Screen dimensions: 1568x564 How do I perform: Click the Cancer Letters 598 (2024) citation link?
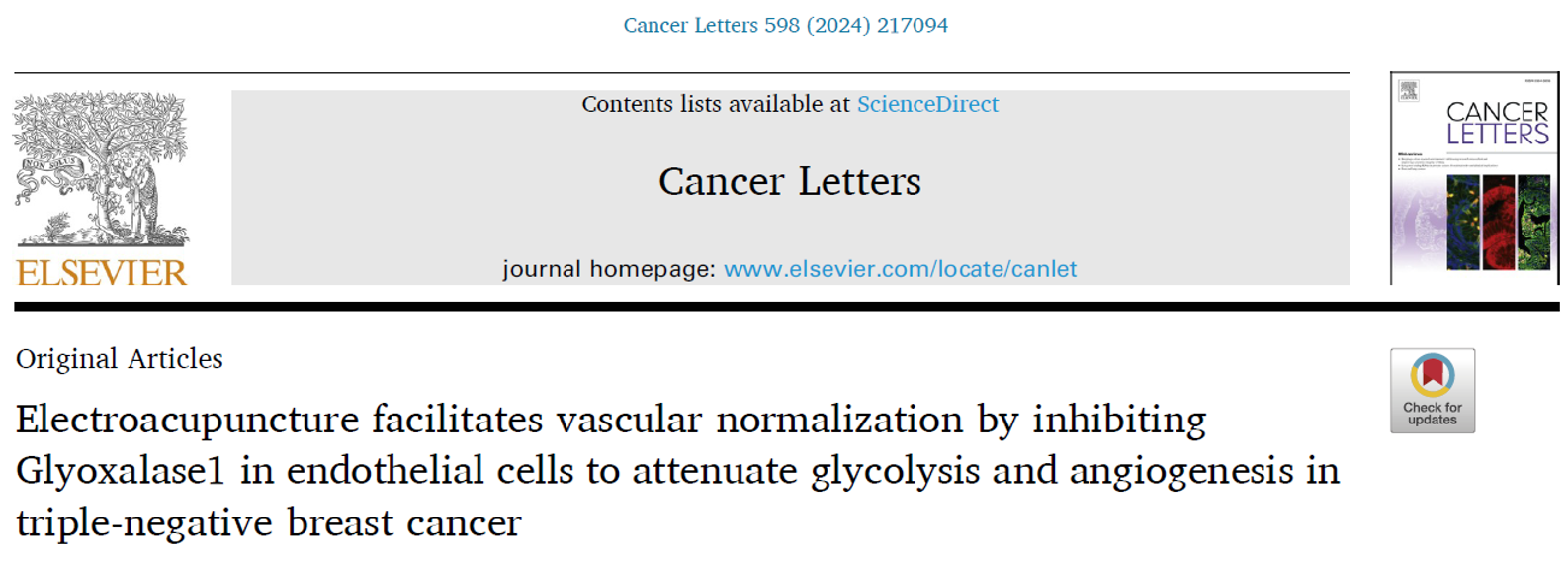pyautogui.click(x=785, y=25)
